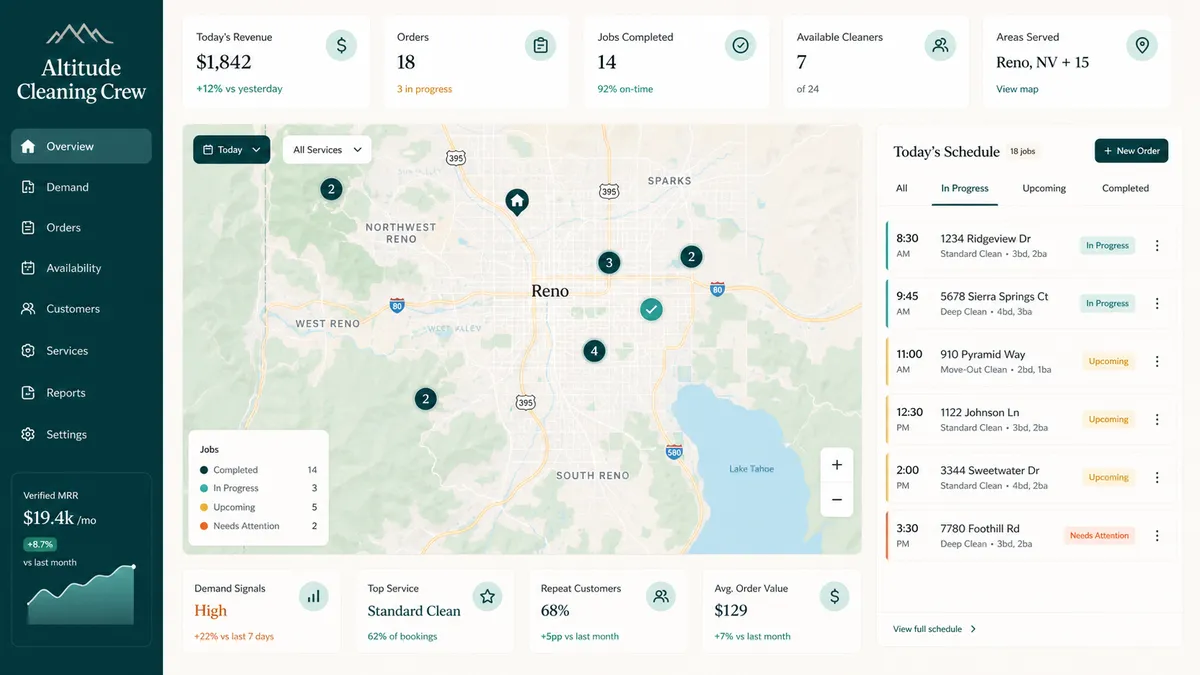Open options menu for 5678 Sierra Springs Ct
The image size is (1200, 675).
click(x=1157, y=304)
